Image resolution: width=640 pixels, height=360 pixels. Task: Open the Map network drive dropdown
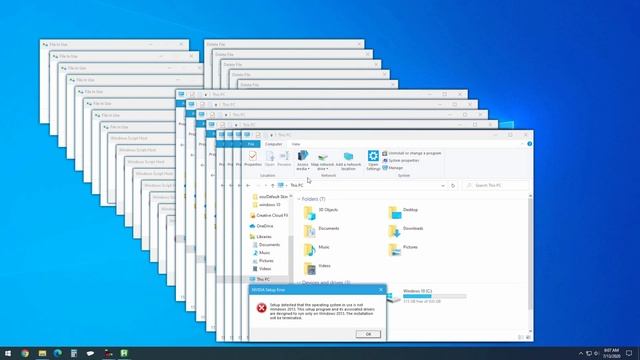[322, 160]
